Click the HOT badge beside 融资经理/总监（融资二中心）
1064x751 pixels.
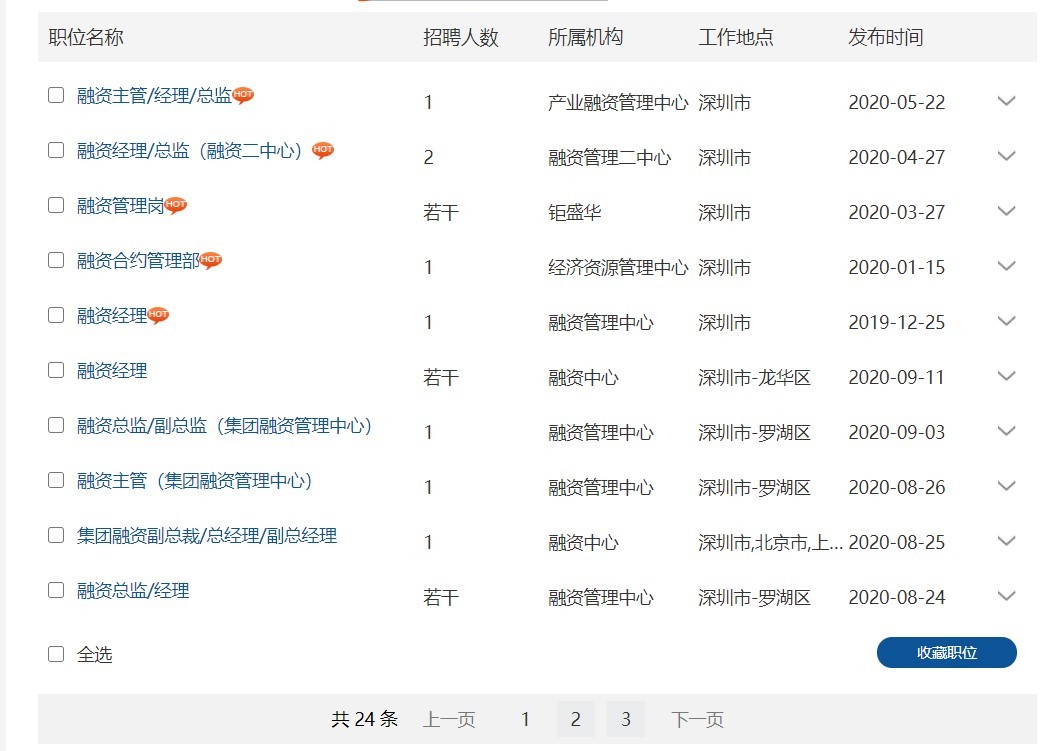322,150
